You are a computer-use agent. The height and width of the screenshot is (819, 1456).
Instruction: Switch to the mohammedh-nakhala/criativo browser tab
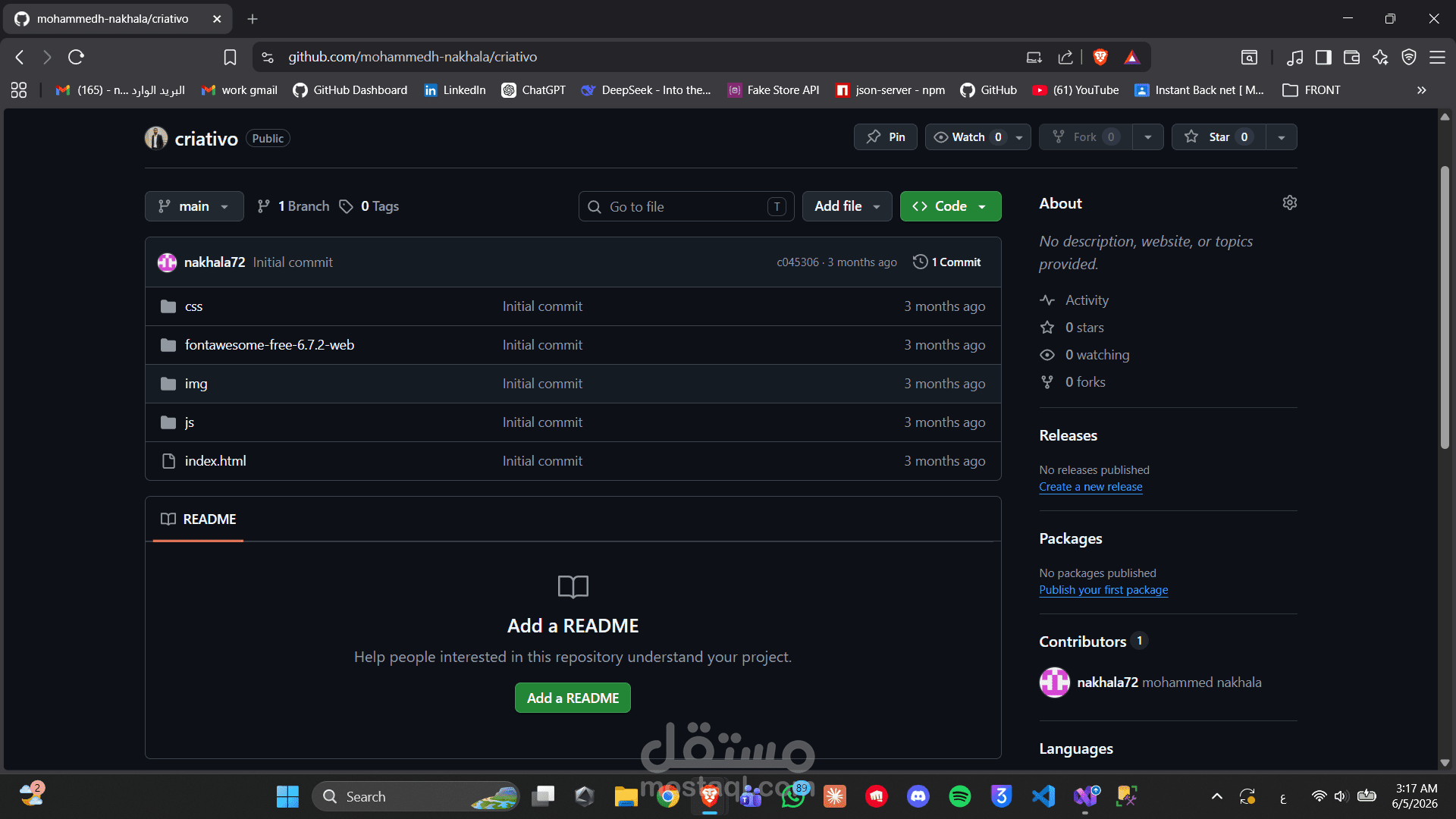(116, 19)
